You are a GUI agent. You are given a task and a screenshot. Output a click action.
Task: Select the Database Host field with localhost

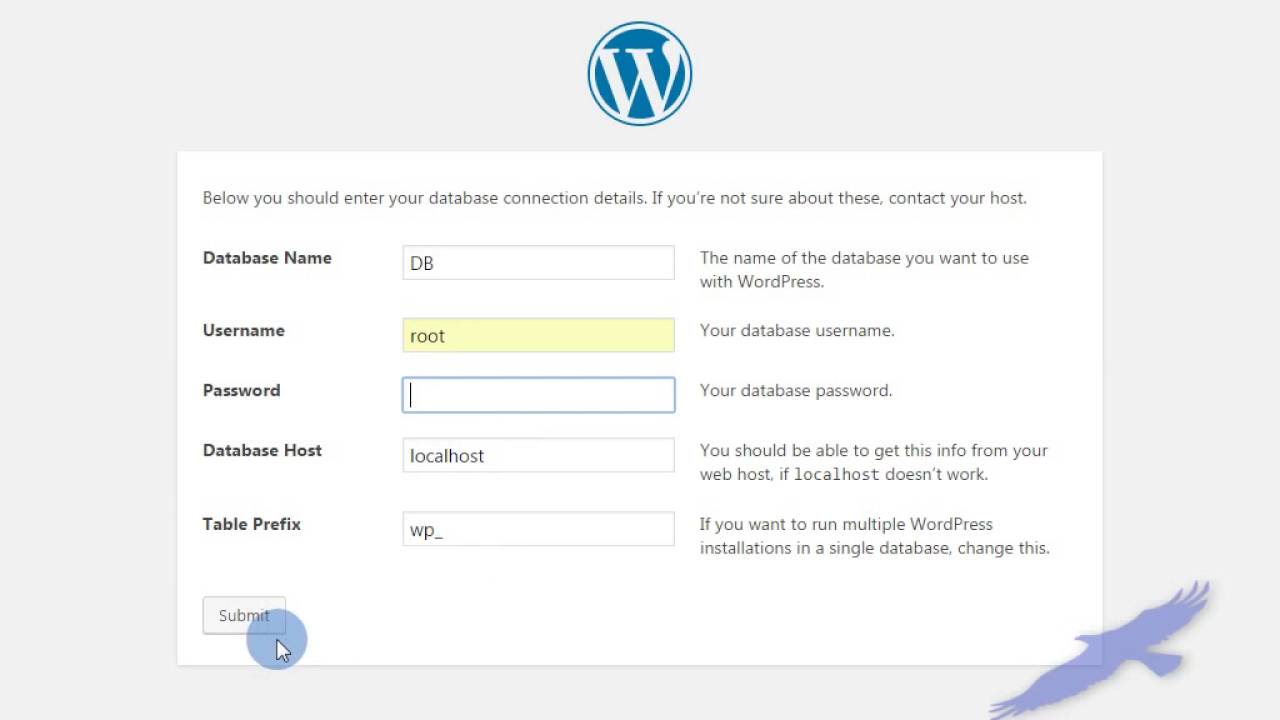tap(538, 455)
